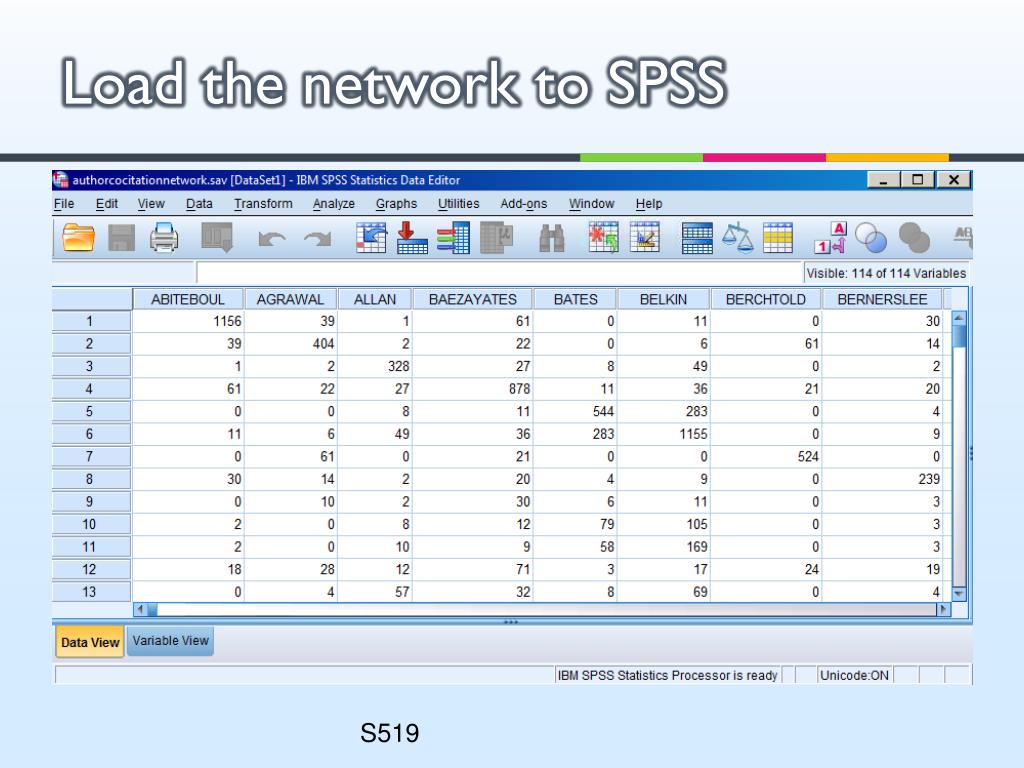Toggle Value Labels icon
1024x768 pixels.
coord(831,237)
